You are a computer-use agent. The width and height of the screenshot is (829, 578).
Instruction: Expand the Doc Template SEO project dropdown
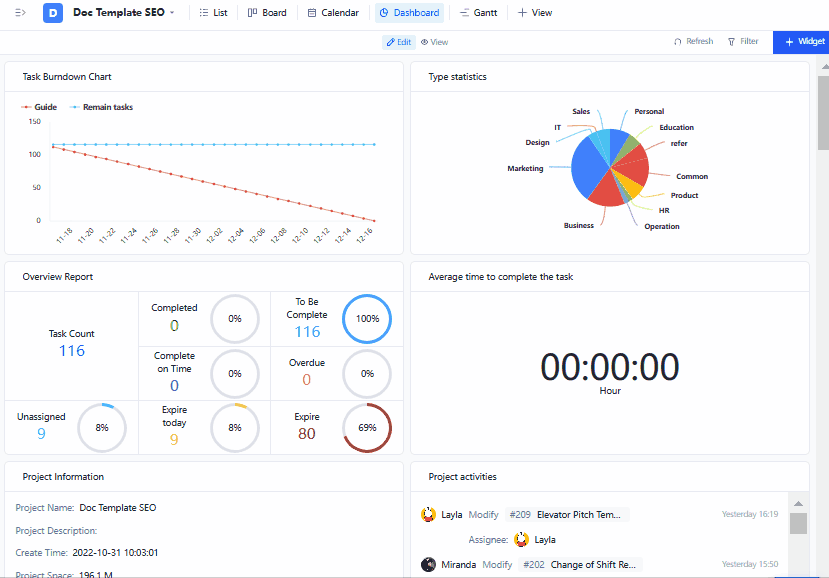pyautogui.click(x=172, y=13)
